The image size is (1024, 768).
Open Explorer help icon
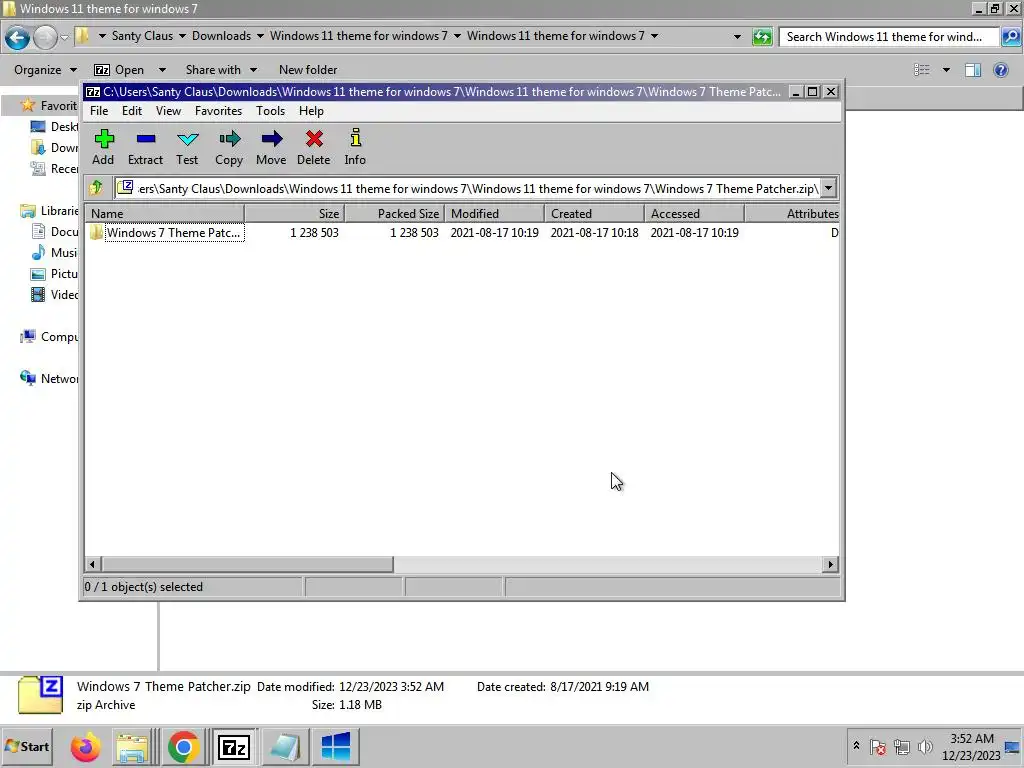coord(1000,70)
